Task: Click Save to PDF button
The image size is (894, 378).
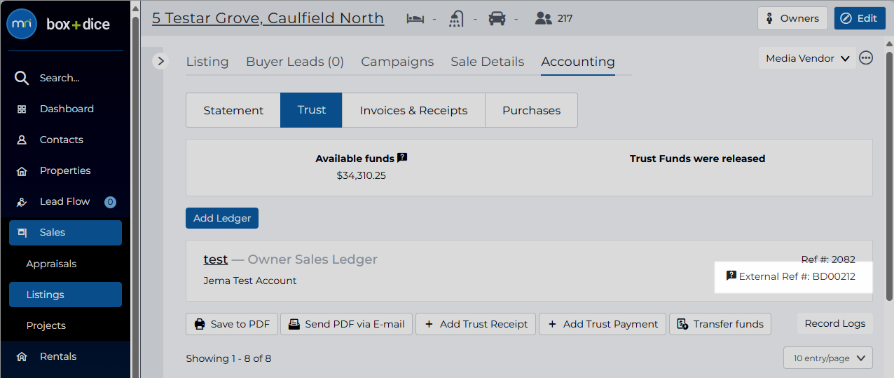Action: click(232, 324)
